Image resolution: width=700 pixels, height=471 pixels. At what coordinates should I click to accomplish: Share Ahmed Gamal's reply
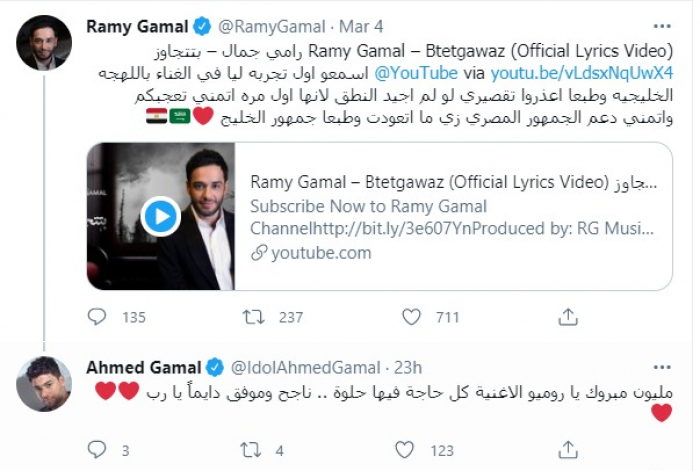(x=567, y=449)
